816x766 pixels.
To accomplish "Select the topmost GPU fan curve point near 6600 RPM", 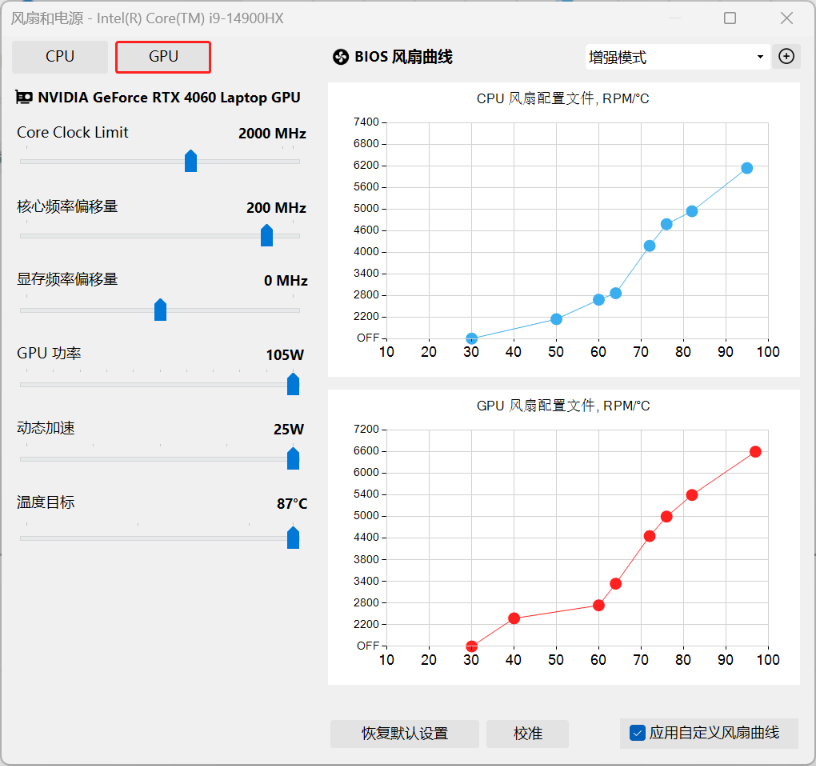I will 756,452.
